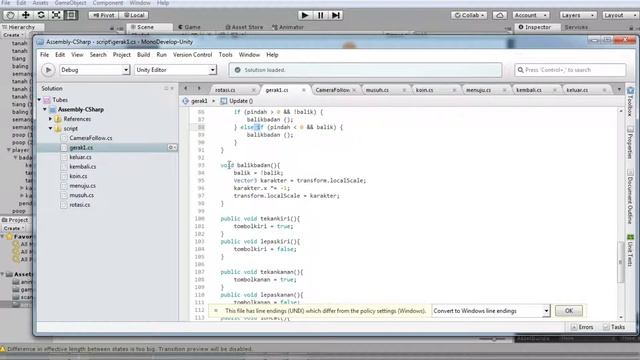The width and height of the screenshot is (640, 360).
Task: Open Unity Collab dropdown
Action: pyautogui.click(x=469, y=15)
